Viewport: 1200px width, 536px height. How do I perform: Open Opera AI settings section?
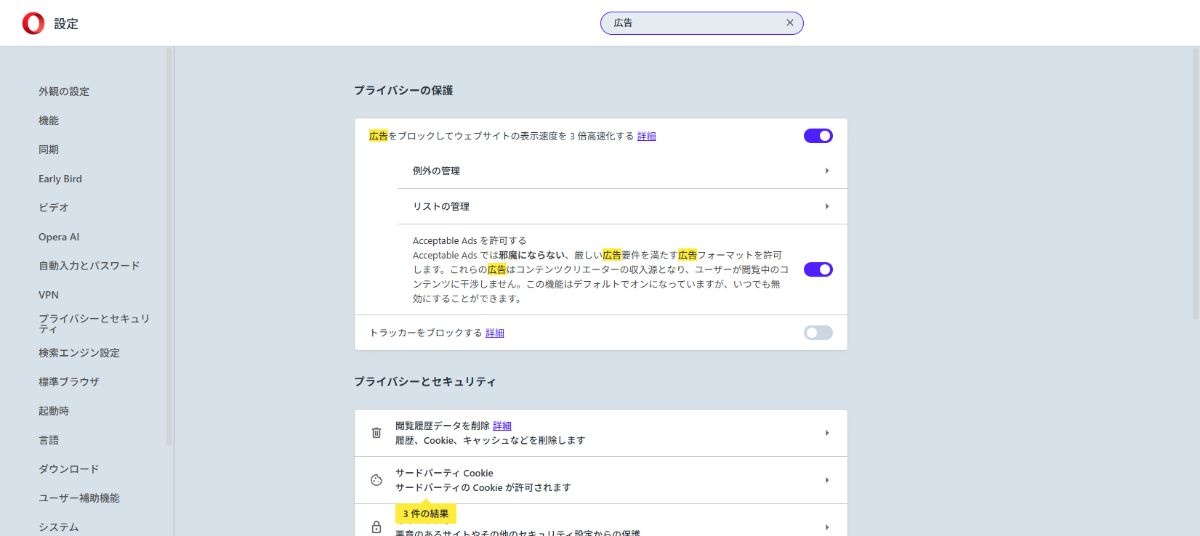[59, 237]
